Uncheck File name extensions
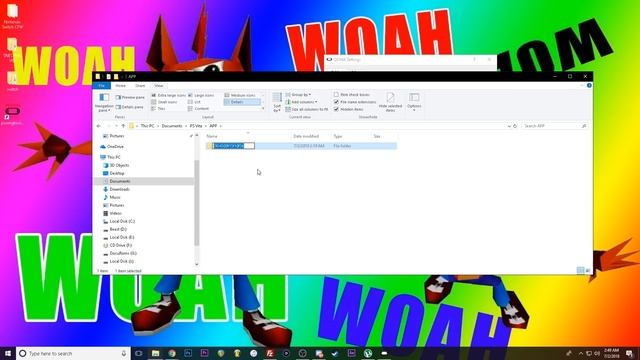Screen dimensions: 640x360 [355, 102]
